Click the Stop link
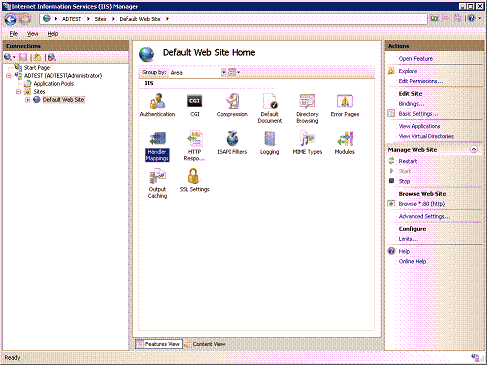This screenshot has height=365, width=487. point(404,181)
